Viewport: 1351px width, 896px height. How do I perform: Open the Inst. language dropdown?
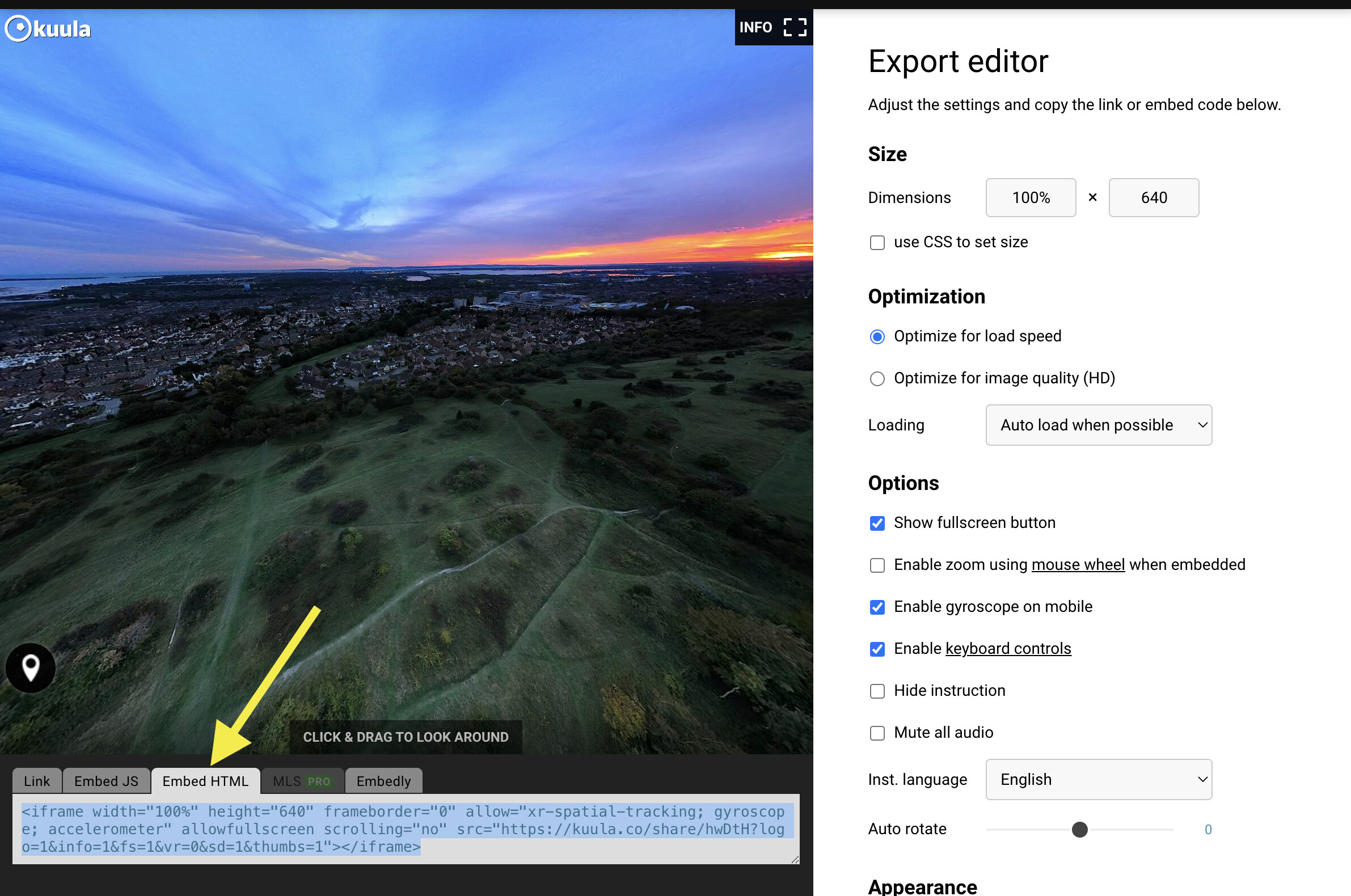pos(1098,779)
